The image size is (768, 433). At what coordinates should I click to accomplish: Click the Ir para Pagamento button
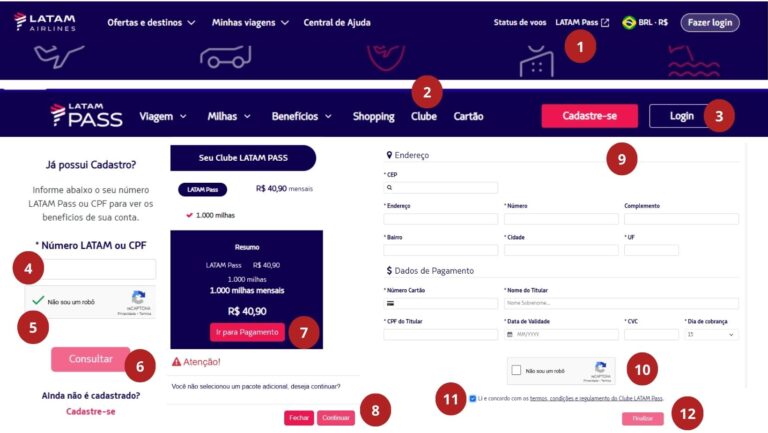coord(247,332)
